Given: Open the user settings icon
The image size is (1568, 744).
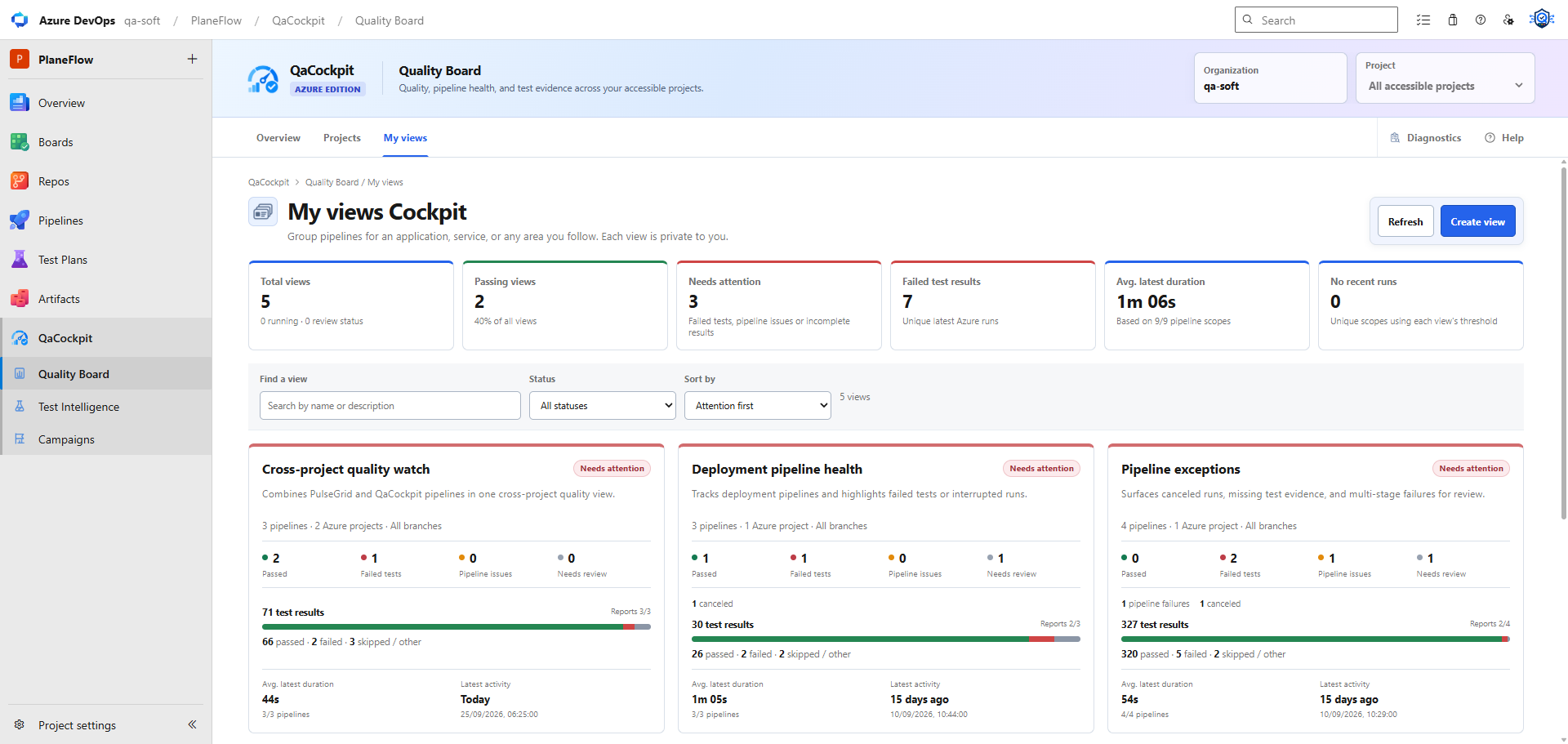Looking at the screenshot, I should [1508, 20].
